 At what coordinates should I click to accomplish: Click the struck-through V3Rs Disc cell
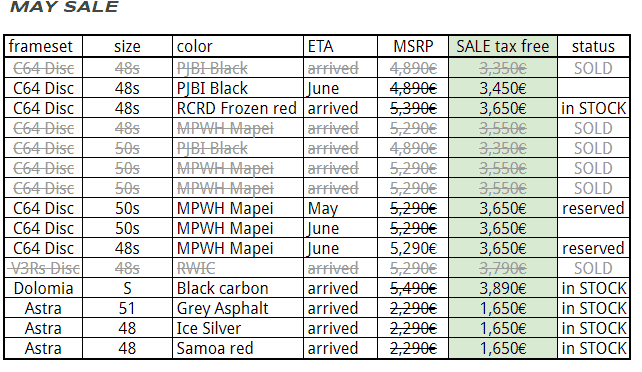[x=44, y=268]
